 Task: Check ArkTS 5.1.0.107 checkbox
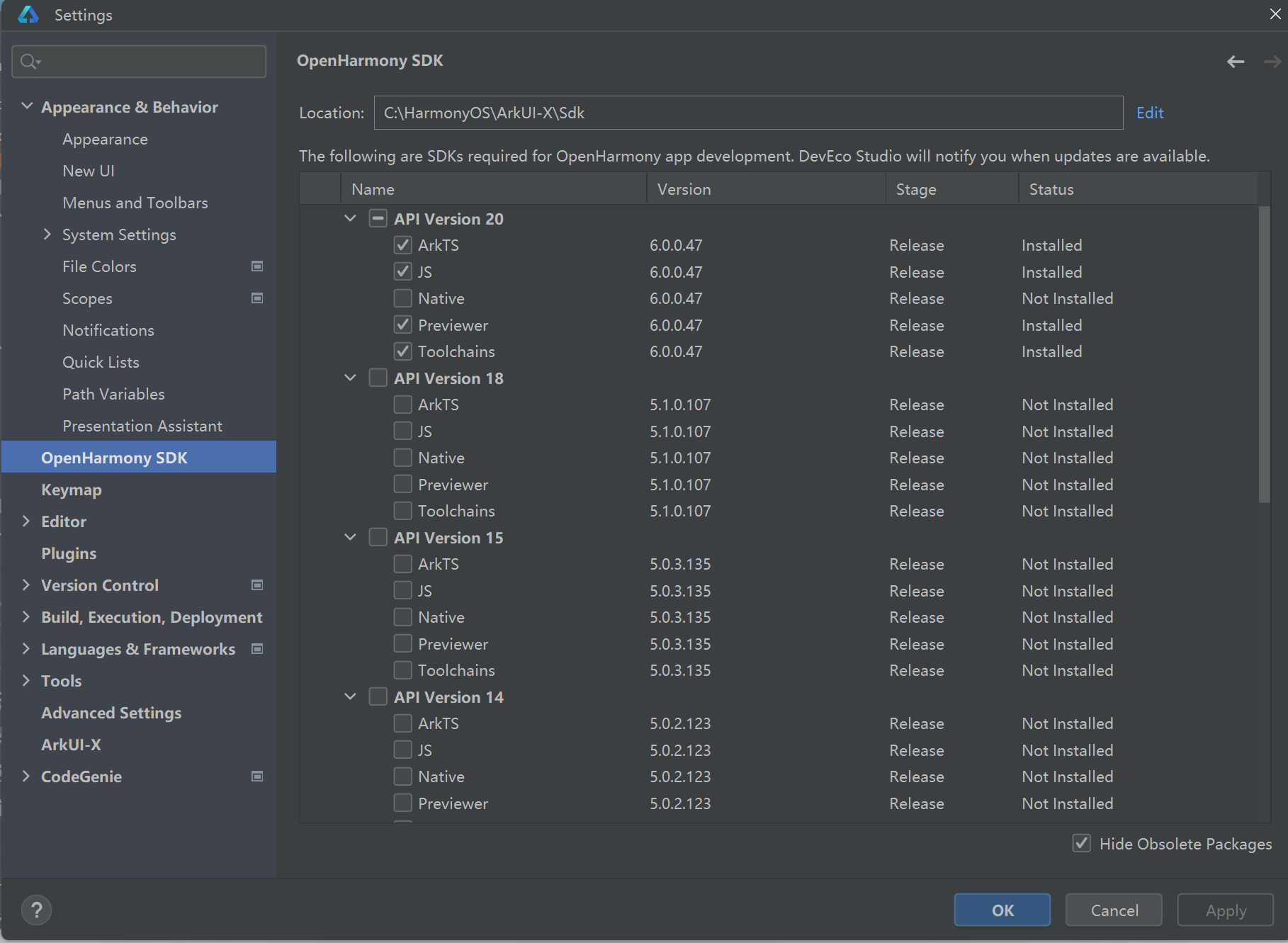click(x=402, y=405)
